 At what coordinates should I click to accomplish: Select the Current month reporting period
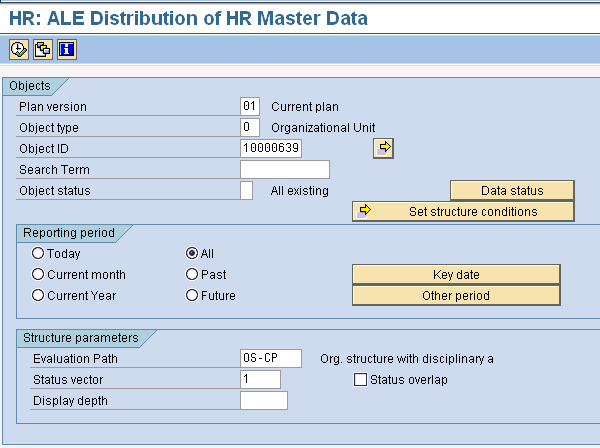[x=38, y=274]
